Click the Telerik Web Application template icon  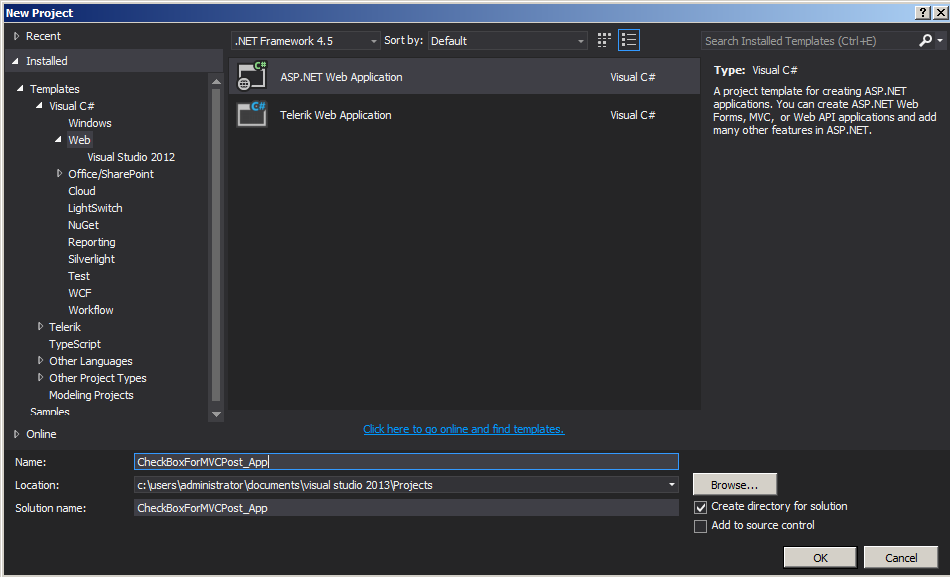point(252,114)
